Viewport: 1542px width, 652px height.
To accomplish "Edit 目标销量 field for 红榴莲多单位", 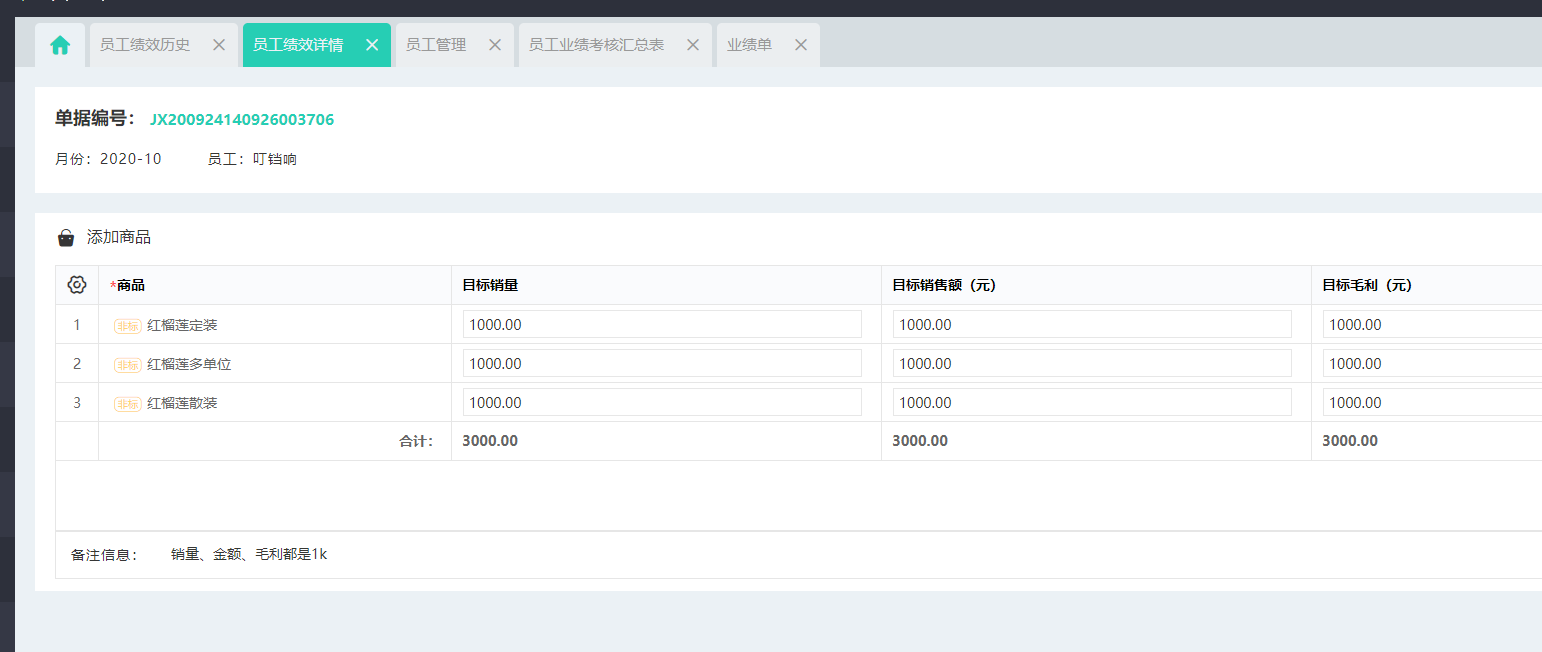I will pos(662,363).
